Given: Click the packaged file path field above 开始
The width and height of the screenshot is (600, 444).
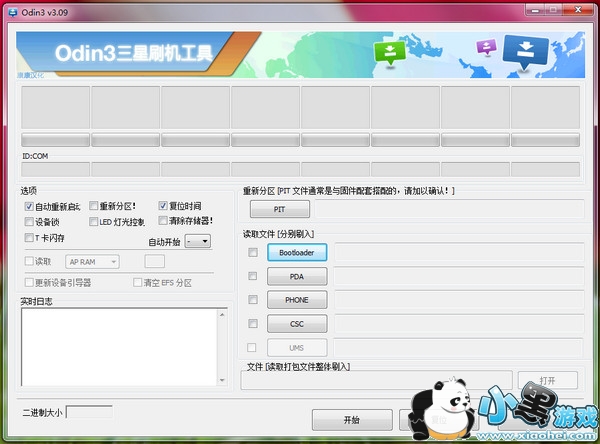Looking at the screenshot, I should [x=377, y=380].
